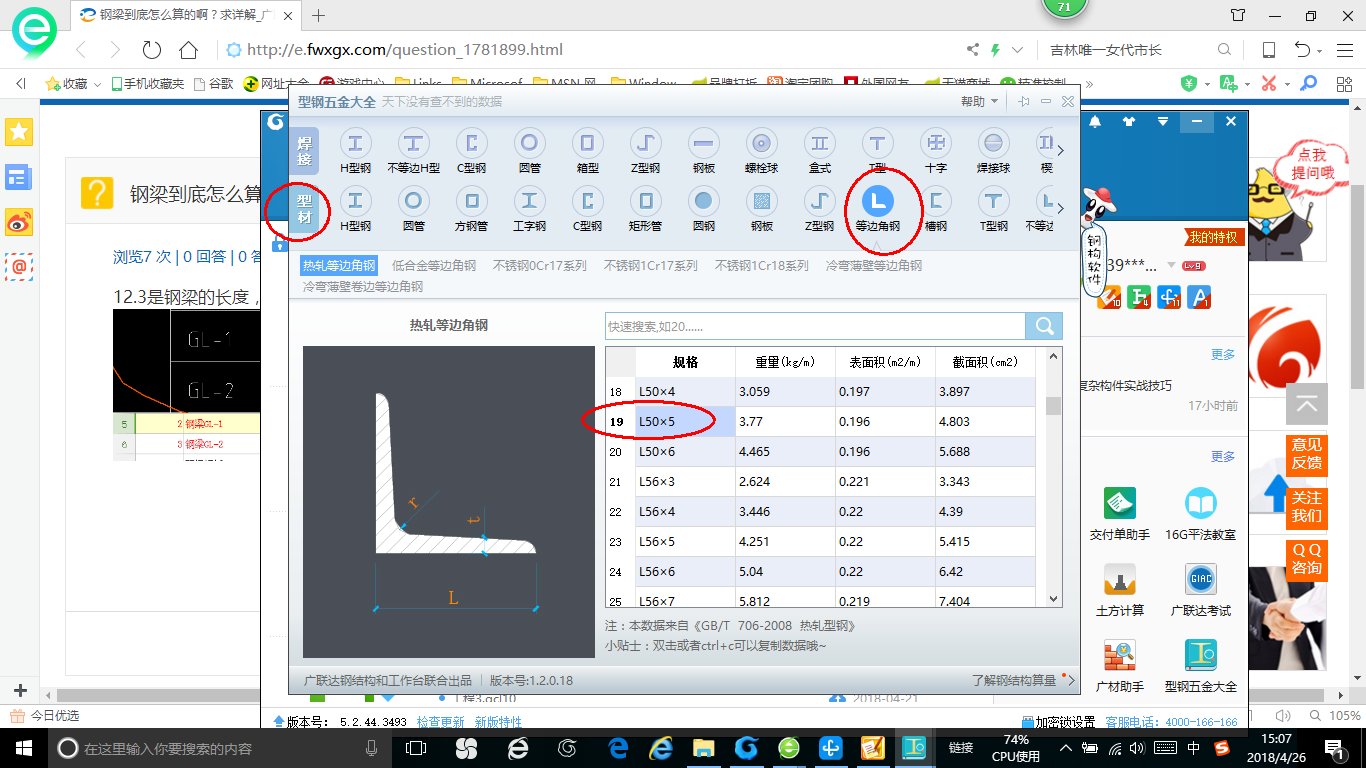Select the 矩形管 profile icon
The image size is (1366, 768).
pyautogui.click(x=645, y=201)
